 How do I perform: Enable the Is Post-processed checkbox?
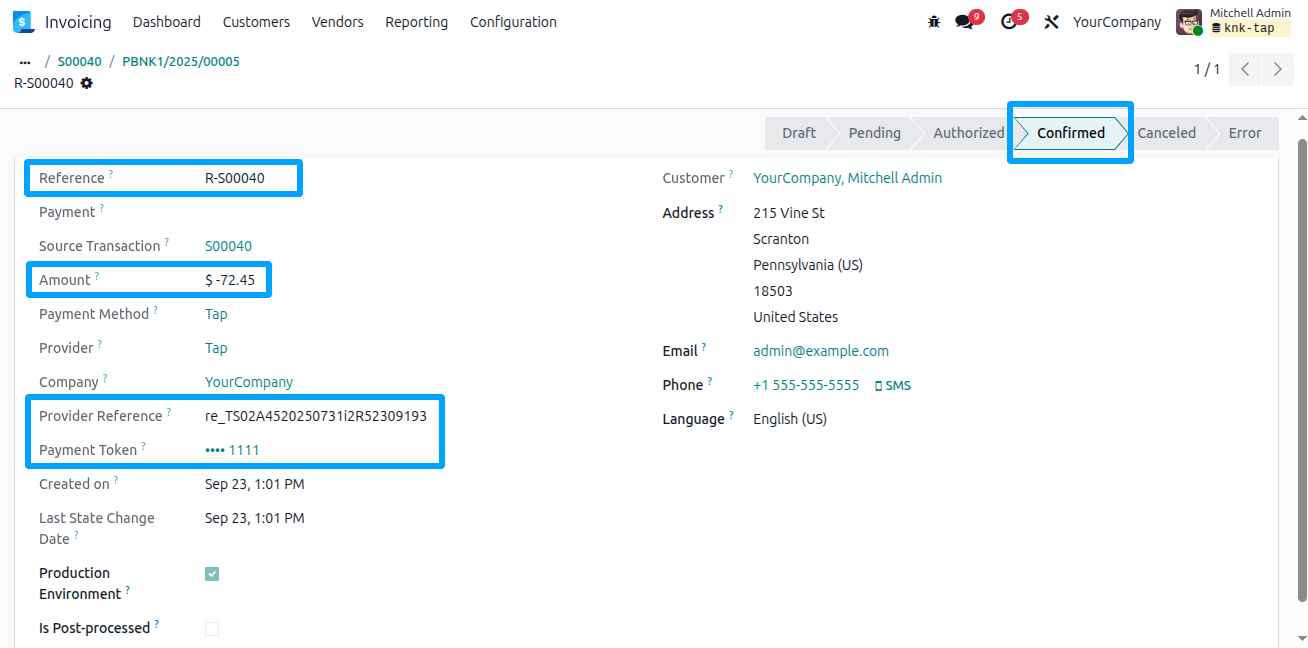pos(211,628)
